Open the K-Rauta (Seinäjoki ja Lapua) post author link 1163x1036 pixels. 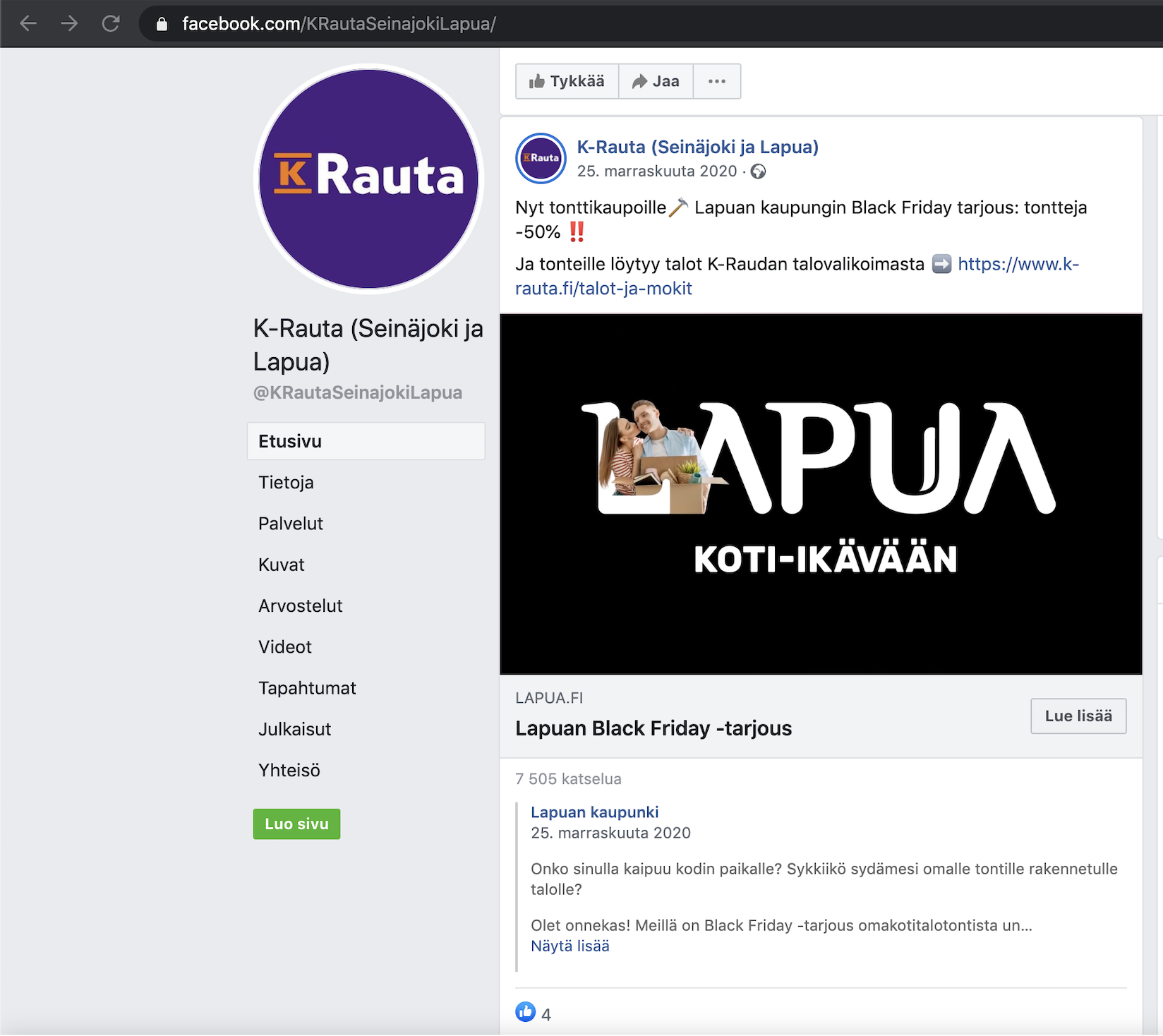(x=697, y=147)
